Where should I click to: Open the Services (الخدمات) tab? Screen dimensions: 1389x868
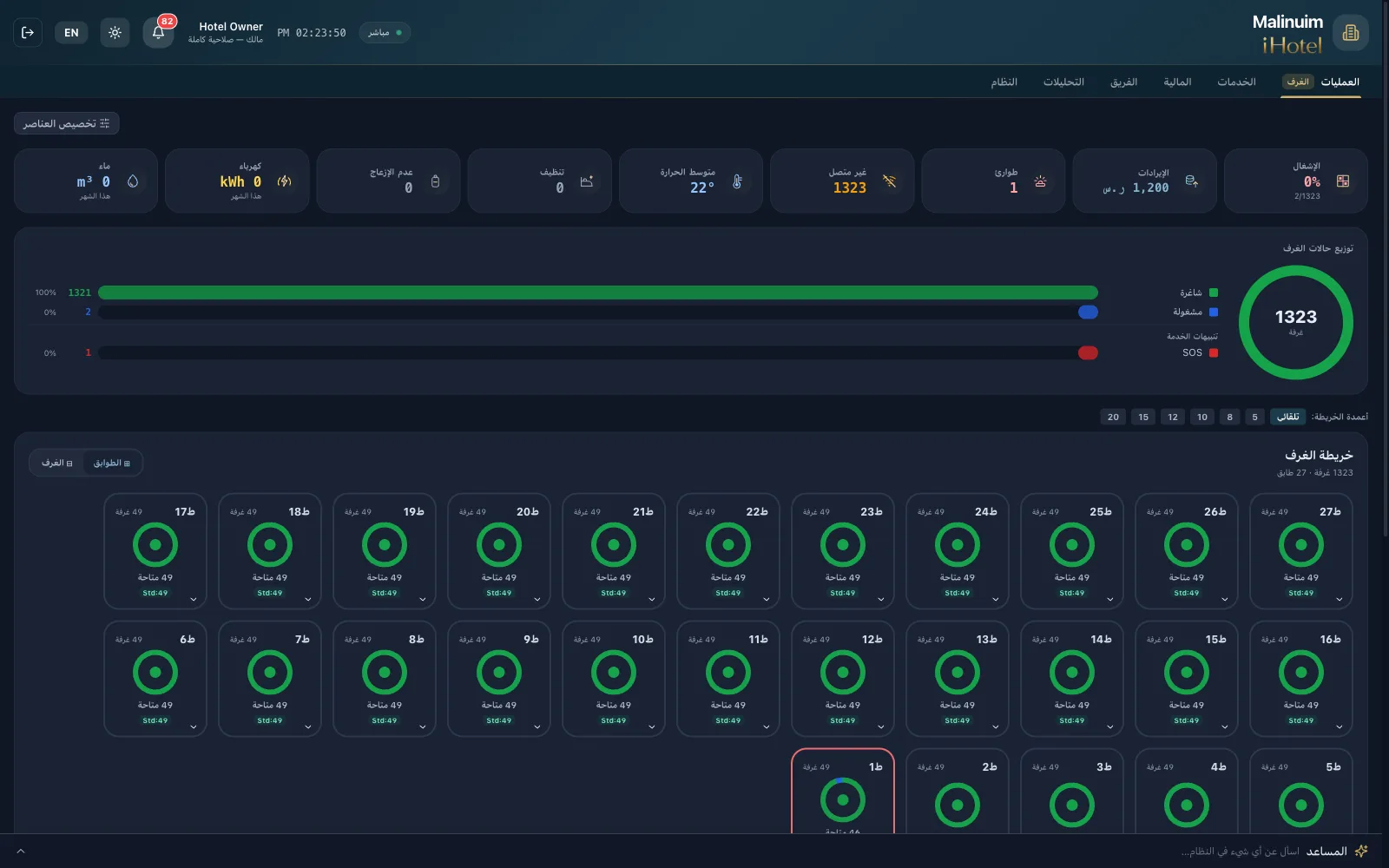(x=1236, y=82)
